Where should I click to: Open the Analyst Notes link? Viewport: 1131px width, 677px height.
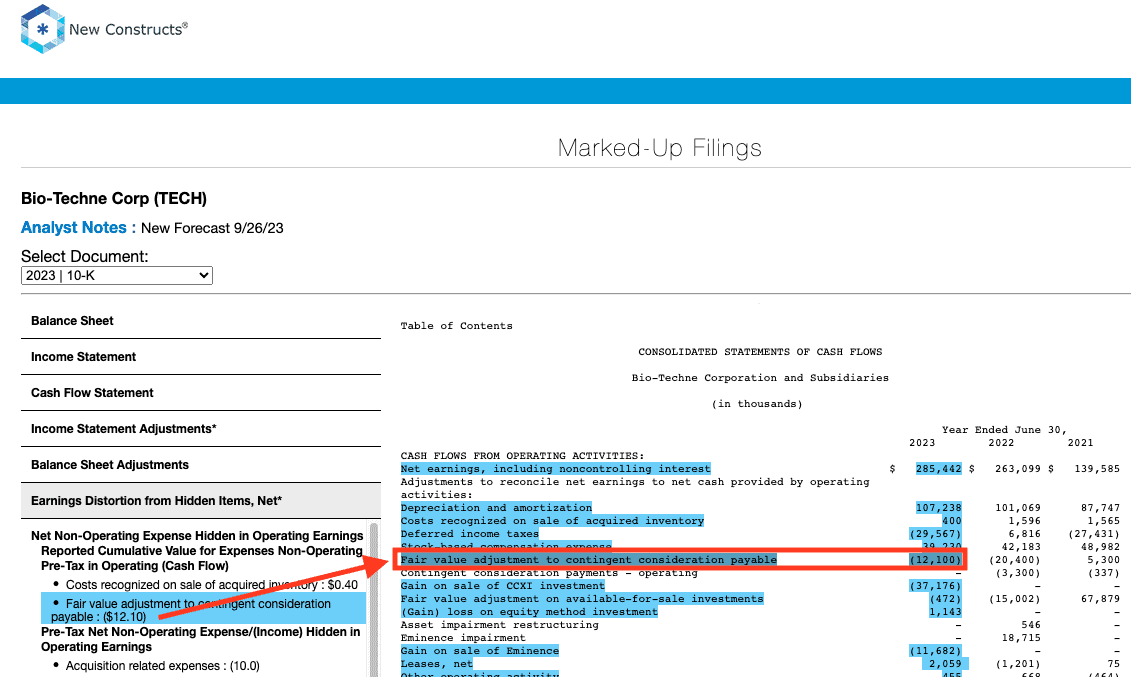tap(79, 228)
